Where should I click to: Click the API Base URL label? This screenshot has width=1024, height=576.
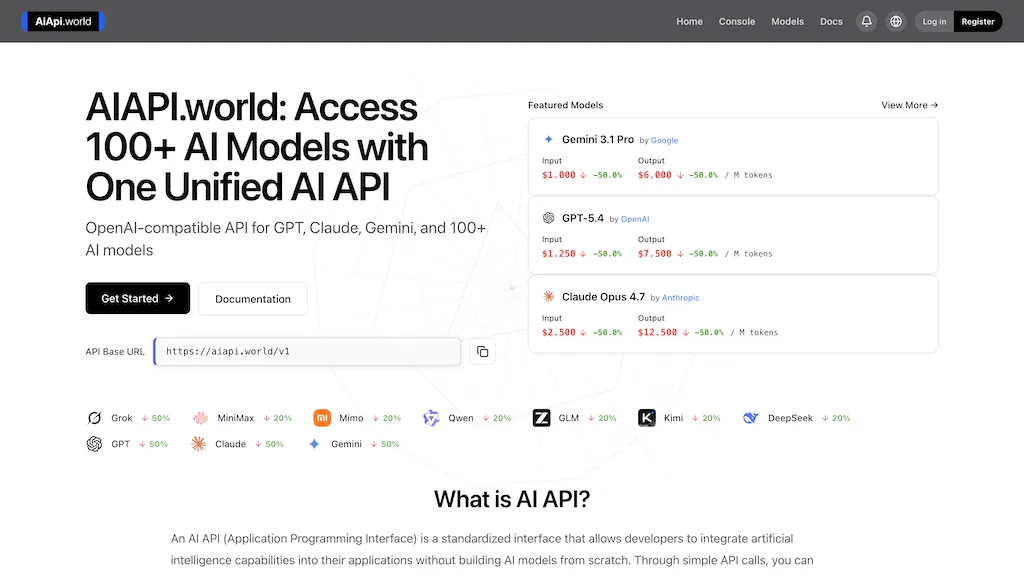coord(115,351)
